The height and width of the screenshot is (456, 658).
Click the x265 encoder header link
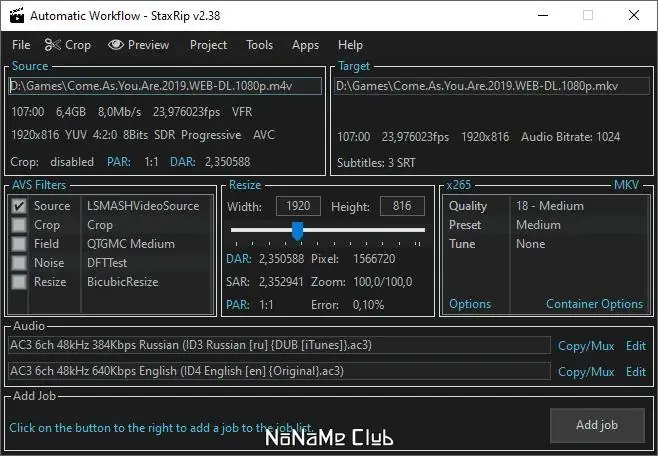(458, 185)
